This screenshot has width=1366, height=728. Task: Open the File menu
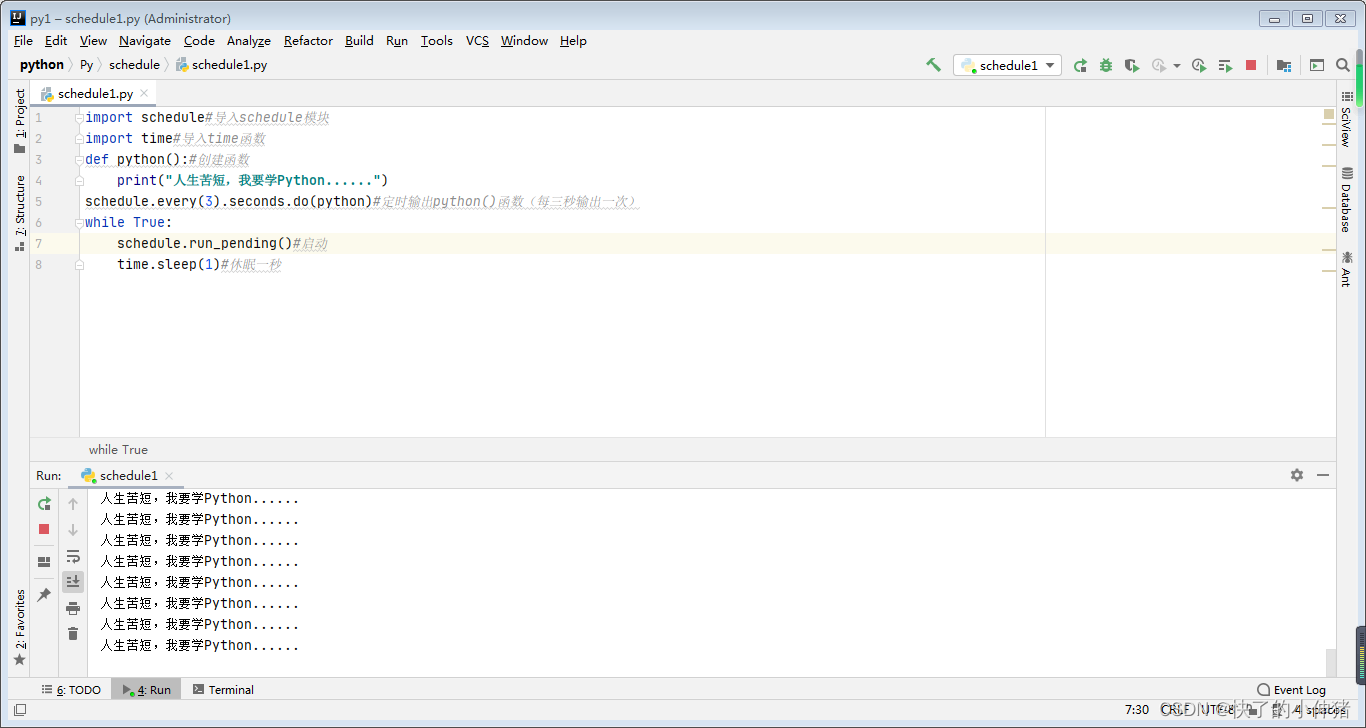(24, 41)
